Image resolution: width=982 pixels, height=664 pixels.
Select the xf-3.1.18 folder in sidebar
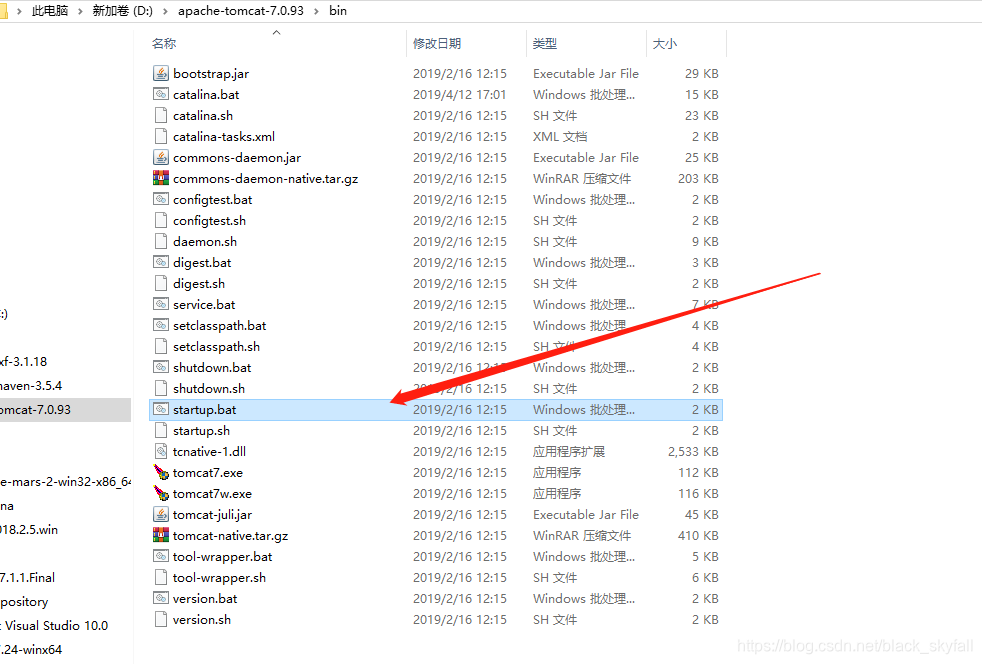click(x=24, y=361)
